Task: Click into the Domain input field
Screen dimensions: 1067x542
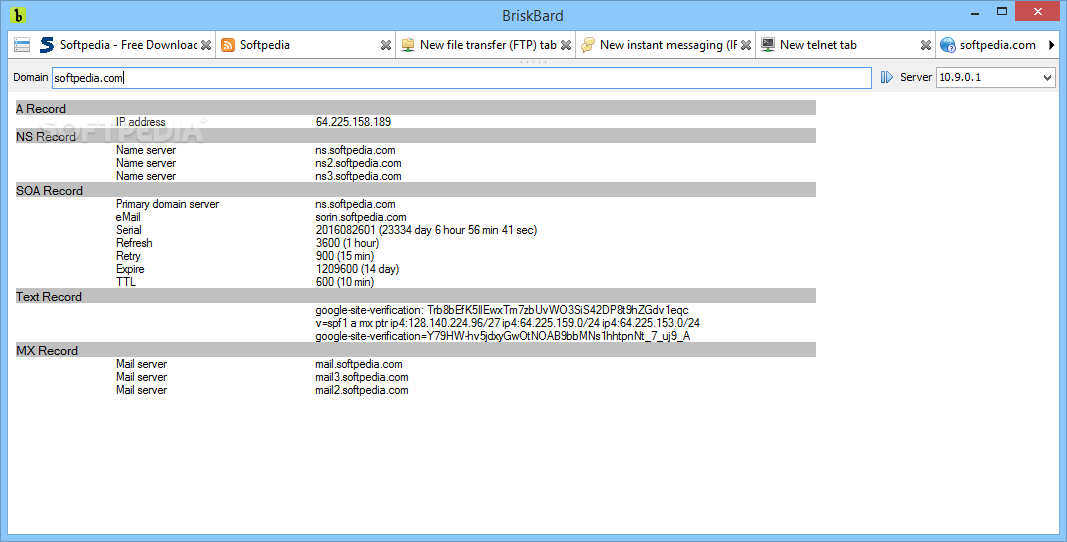Action: [461, 78]
